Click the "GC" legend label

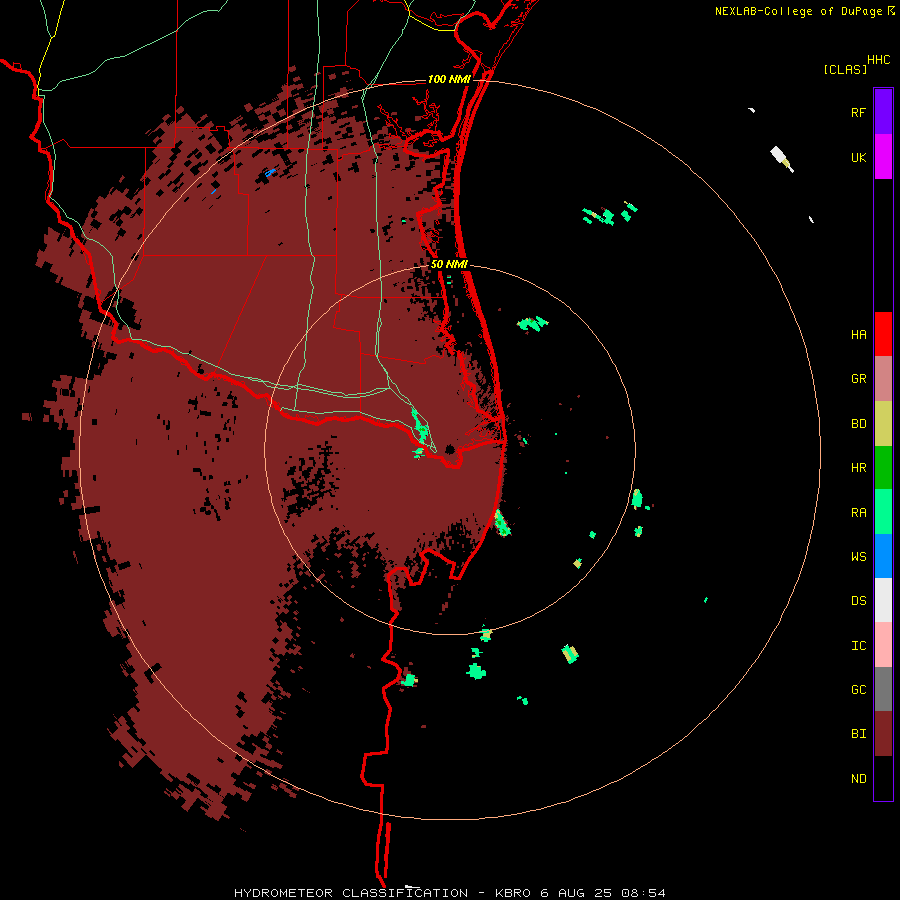point(858,690)
